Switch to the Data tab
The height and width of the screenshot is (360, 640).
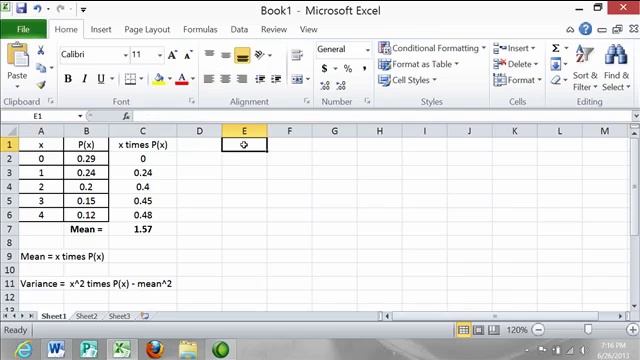[239, 29]
